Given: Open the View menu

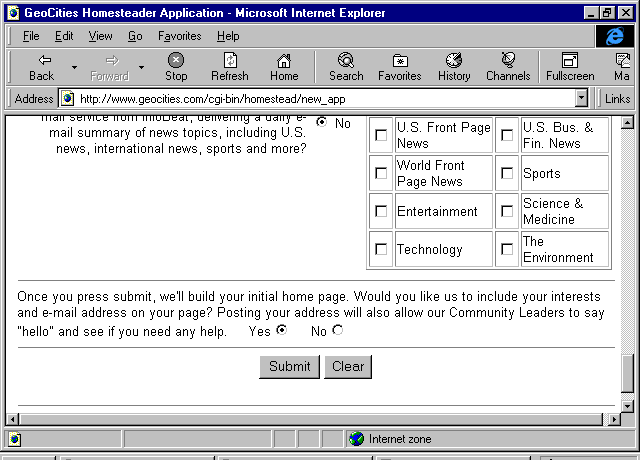Looking at the screenshot, I should pos(100,36).
